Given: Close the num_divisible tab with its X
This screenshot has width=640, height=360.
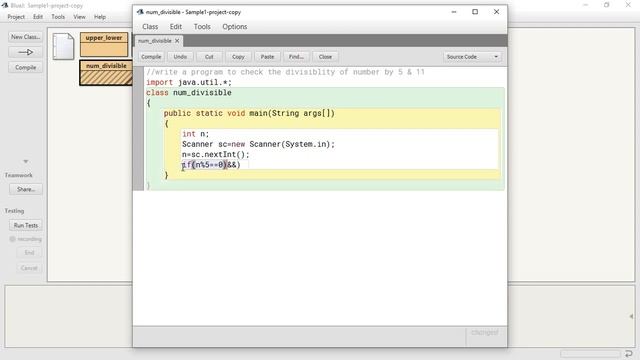Looking at the screenshot, I should pos(177,41).
